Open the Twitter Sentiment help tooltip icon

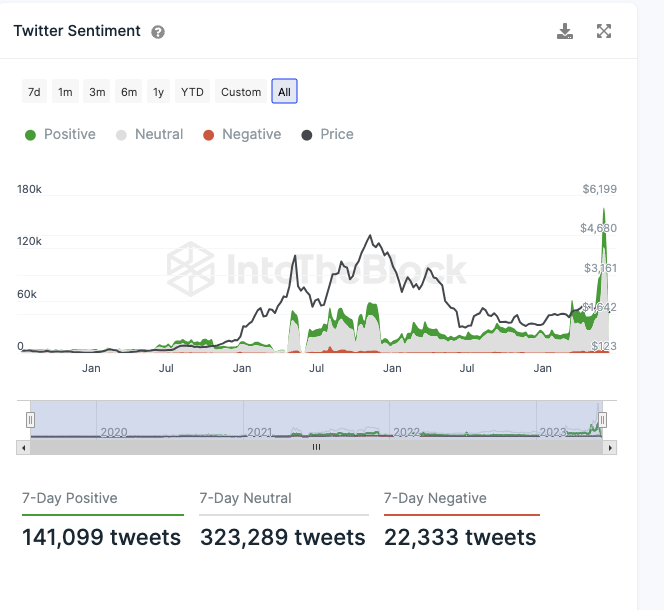[158, 32]
